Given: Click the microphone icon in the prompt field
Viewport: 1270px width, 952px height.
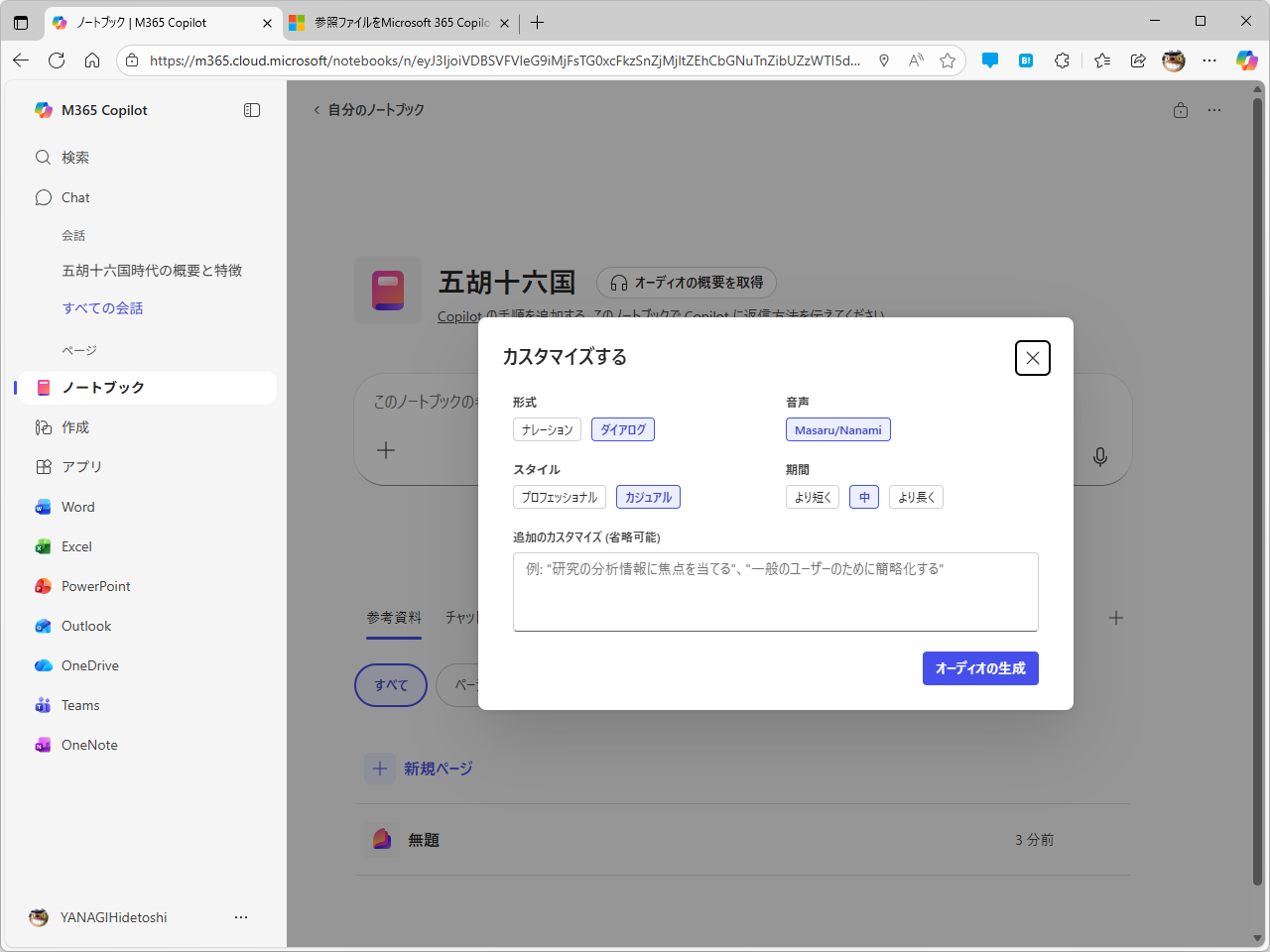Looking at the screenshot, I should click(x=1099, y=457).
